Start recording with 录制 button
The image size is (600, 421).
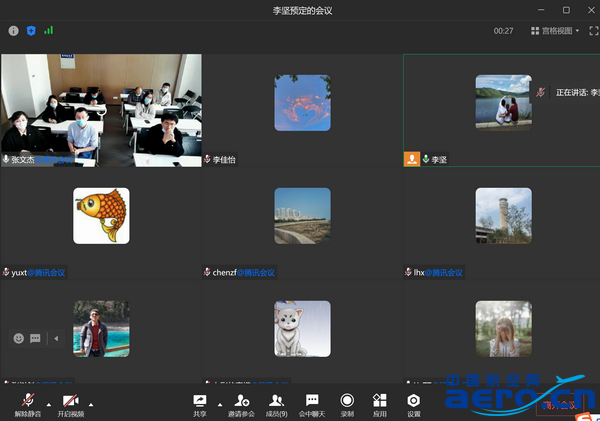(x=347, y=403)
